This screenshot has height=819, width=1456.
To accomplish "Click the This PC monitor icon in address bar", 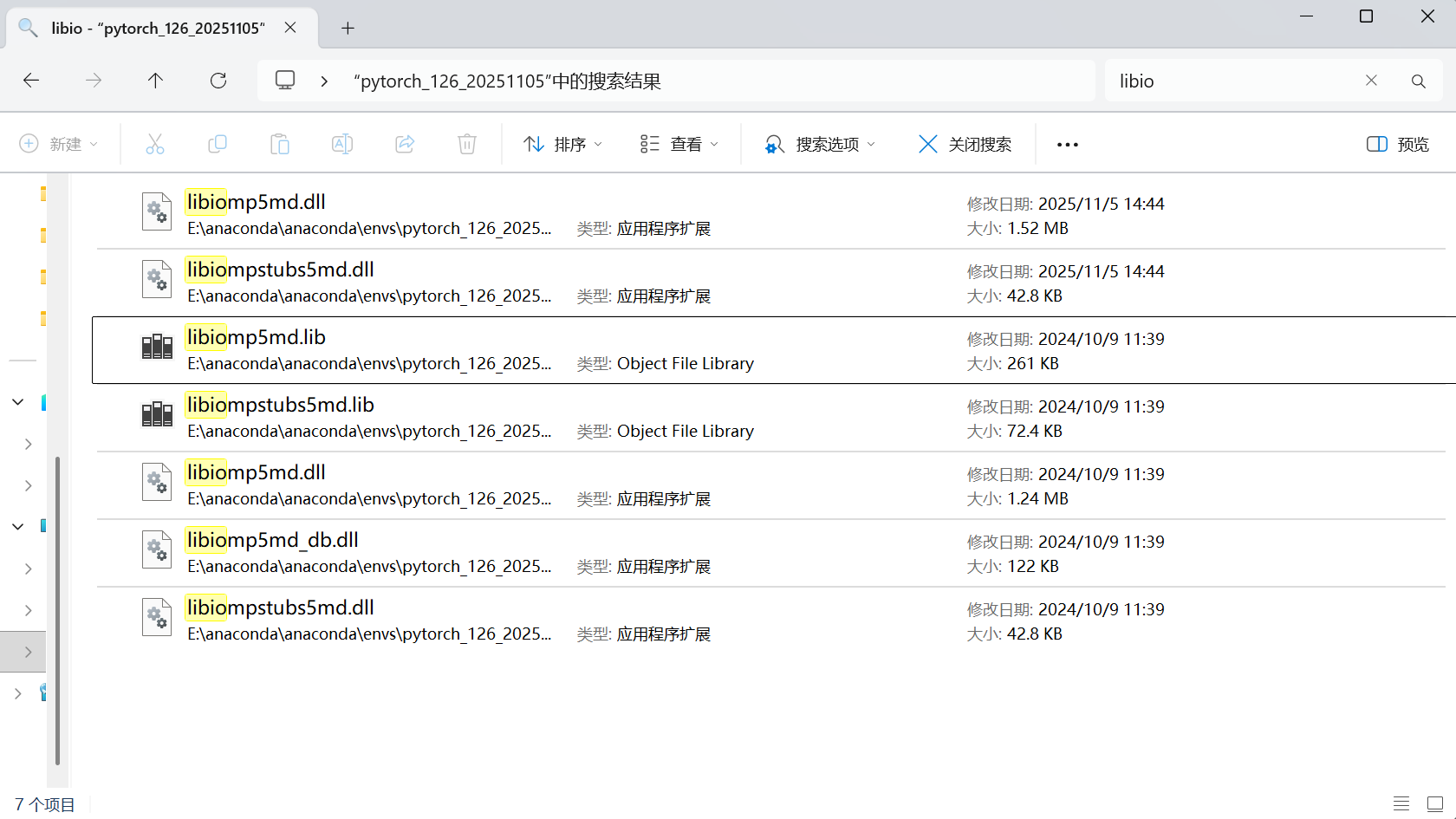I will (x=285, y=81).
